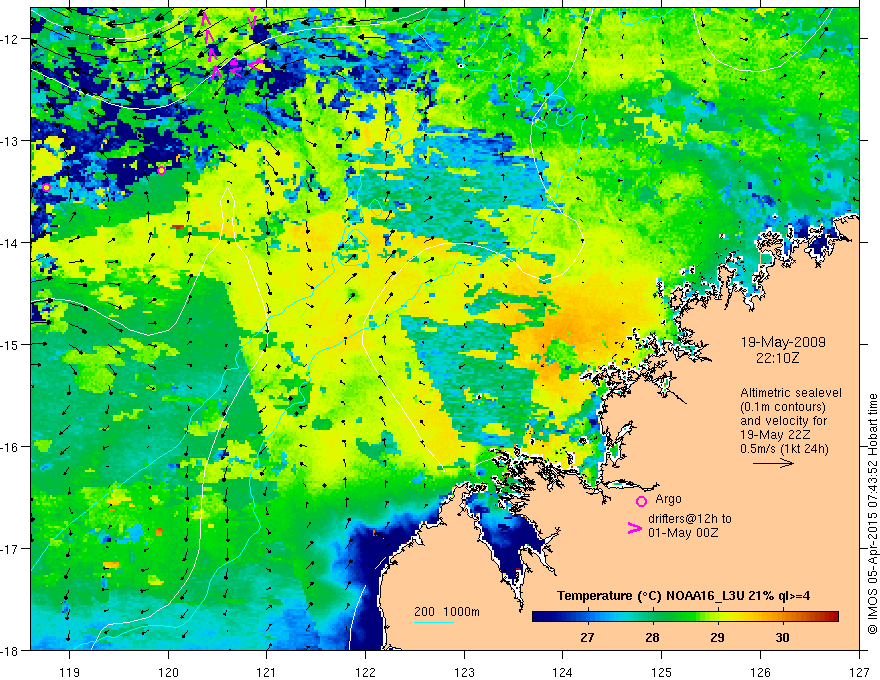Click the 127 longitude axis label
This screenshot has height=680, width=880.
click(x=859, y=672)
